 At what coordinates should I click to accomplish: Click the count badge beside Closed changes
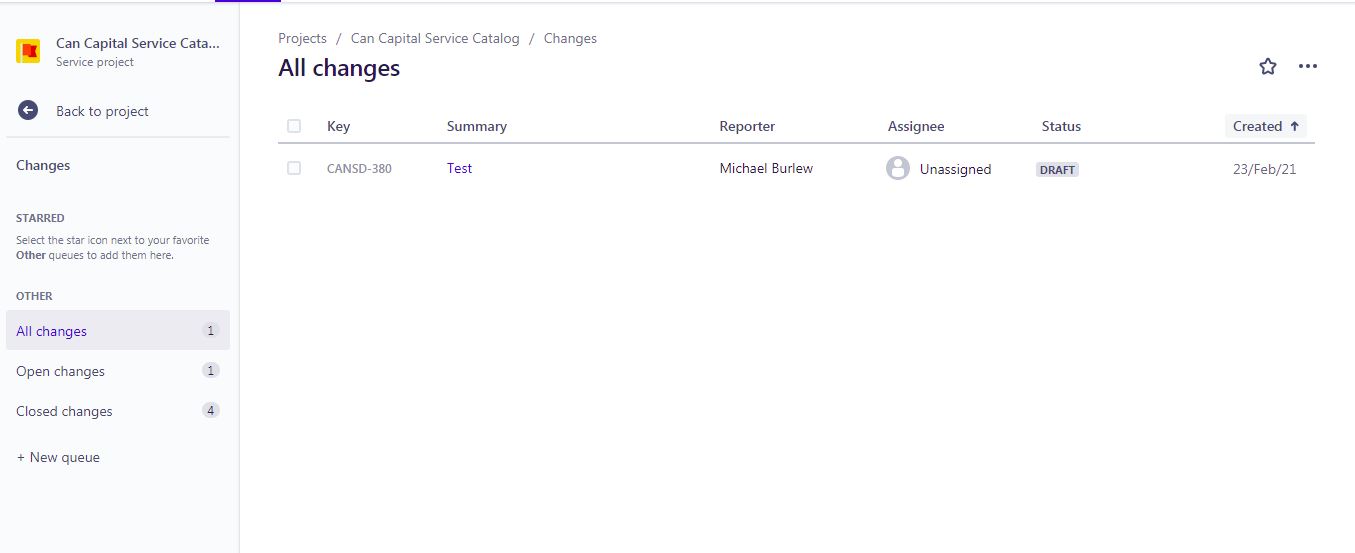[210, 410]
